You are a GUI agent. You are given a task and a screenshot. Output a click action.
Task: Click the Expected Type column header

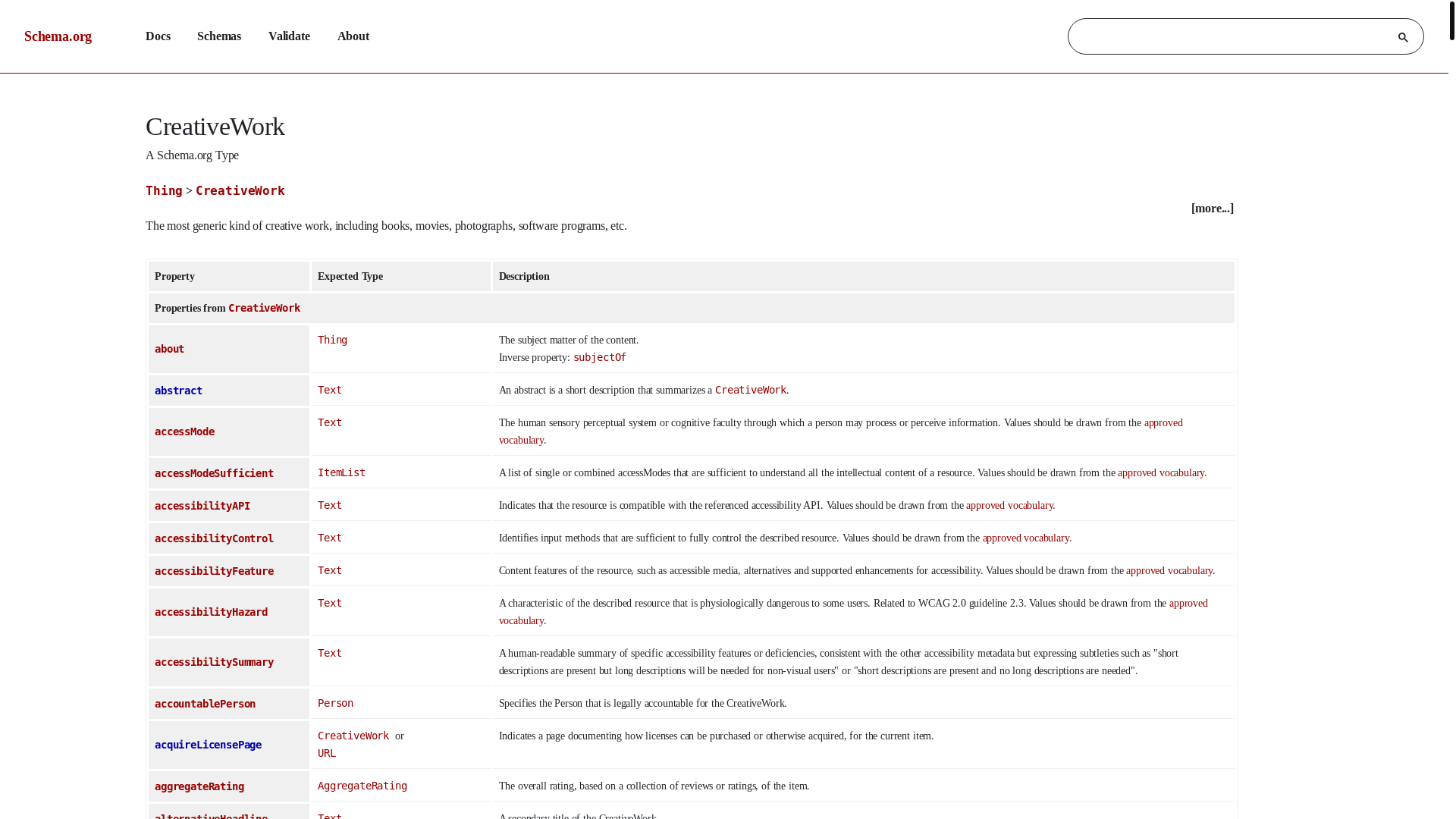(x=401, y=277)
